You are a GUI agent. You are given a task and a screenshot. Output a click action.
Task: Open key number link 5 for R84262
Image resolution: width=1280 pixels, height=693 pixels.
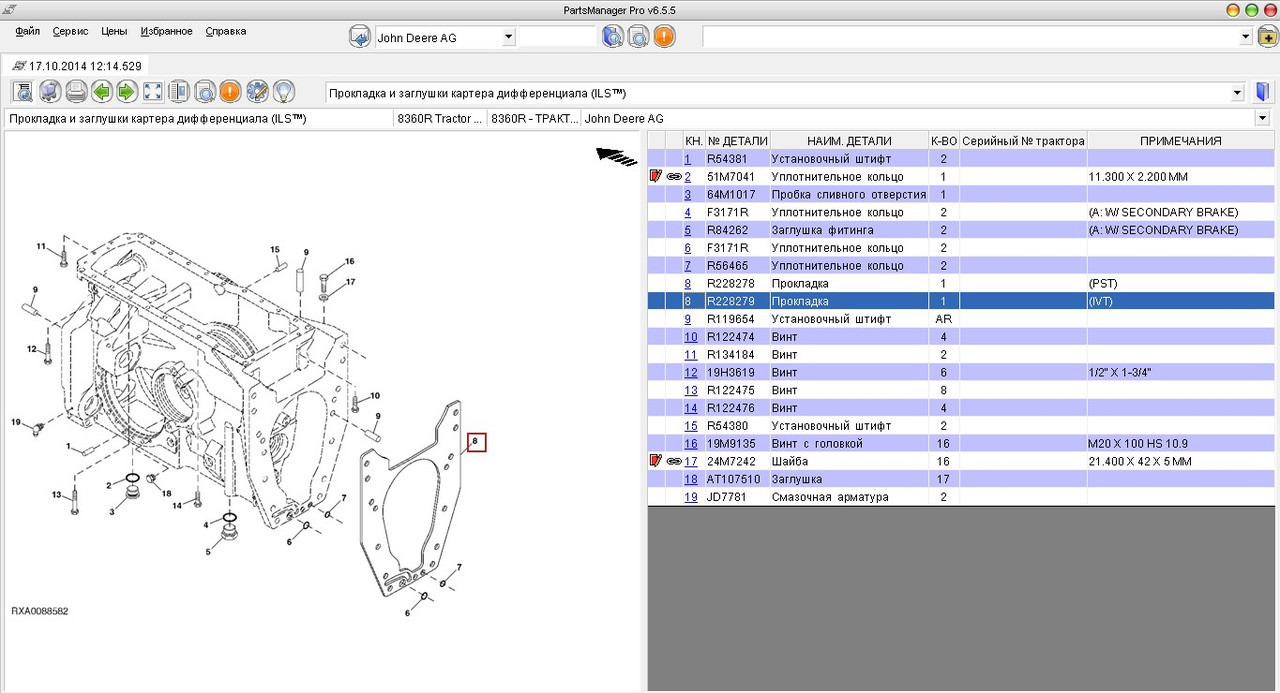point(687,230)
